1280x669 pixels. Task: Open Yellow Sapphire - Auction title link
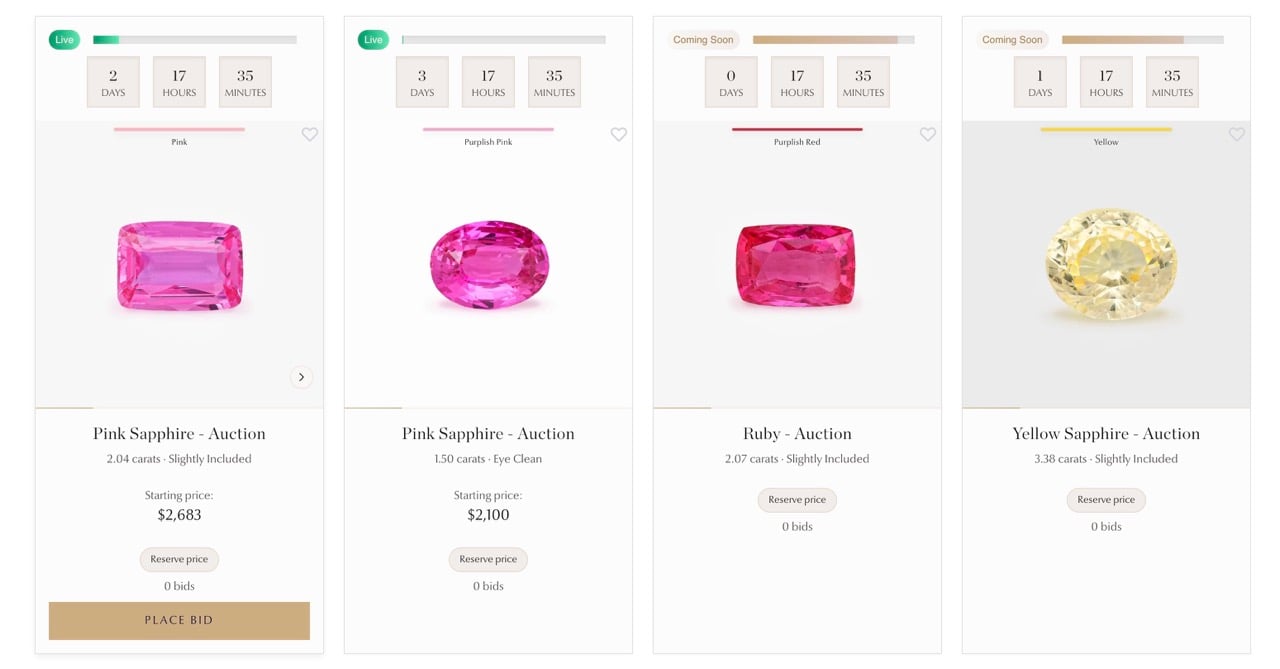pyautogui.click(x=1106, y=434)
